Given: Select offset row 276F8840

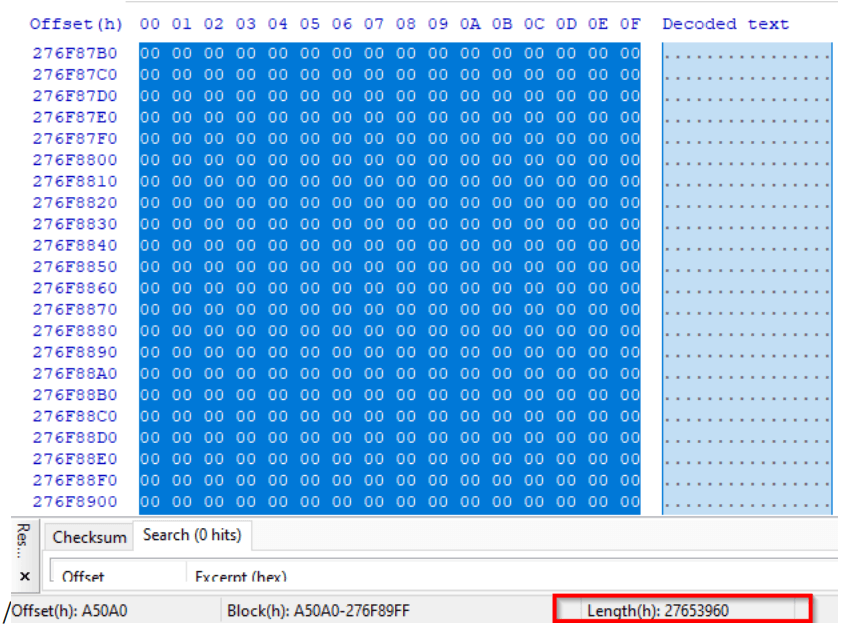Looking at the screenshot, I should click(75, 246).
